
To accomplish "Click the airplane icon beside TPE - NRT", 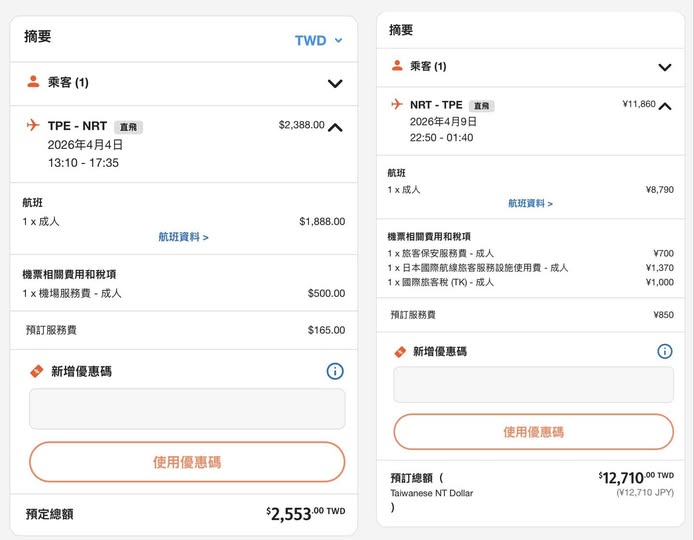I will (x=33, y=126).
